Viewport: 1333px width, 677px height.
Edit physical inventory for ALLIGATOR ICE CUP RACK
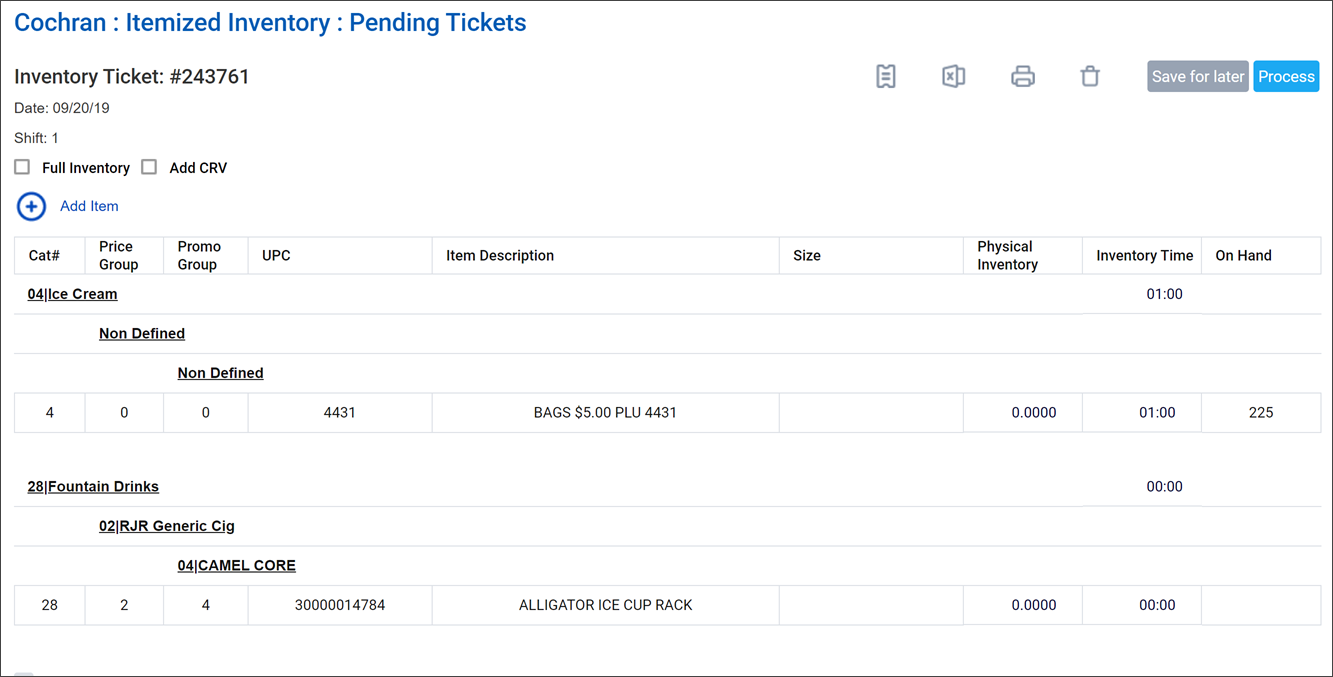coord(1033,605)
